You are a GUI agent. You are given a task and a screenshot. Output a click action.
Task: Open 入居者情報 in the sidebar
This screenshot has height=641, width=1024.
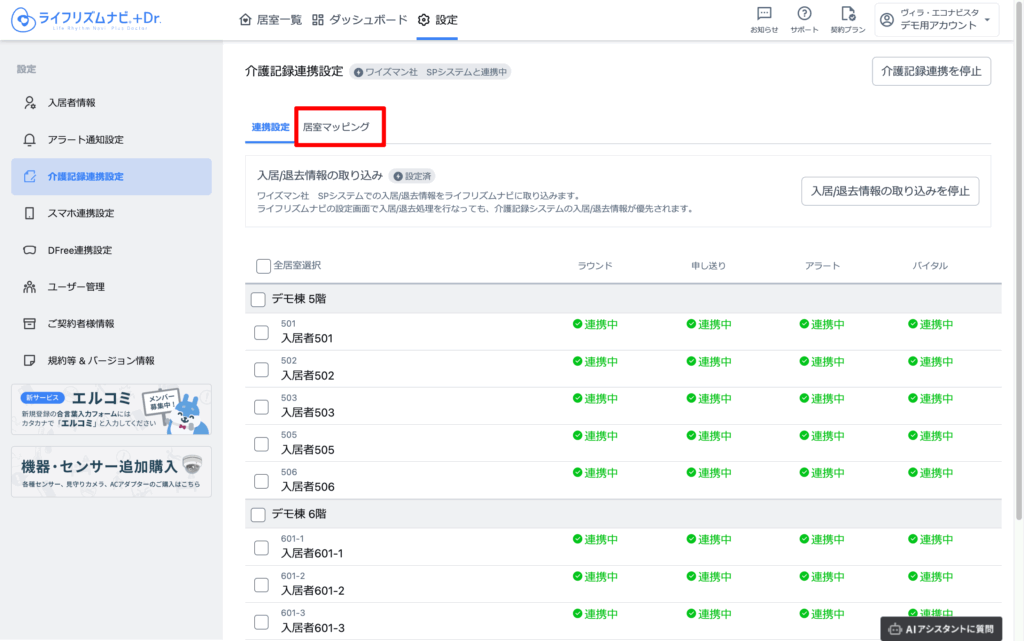tap(72, 103)
